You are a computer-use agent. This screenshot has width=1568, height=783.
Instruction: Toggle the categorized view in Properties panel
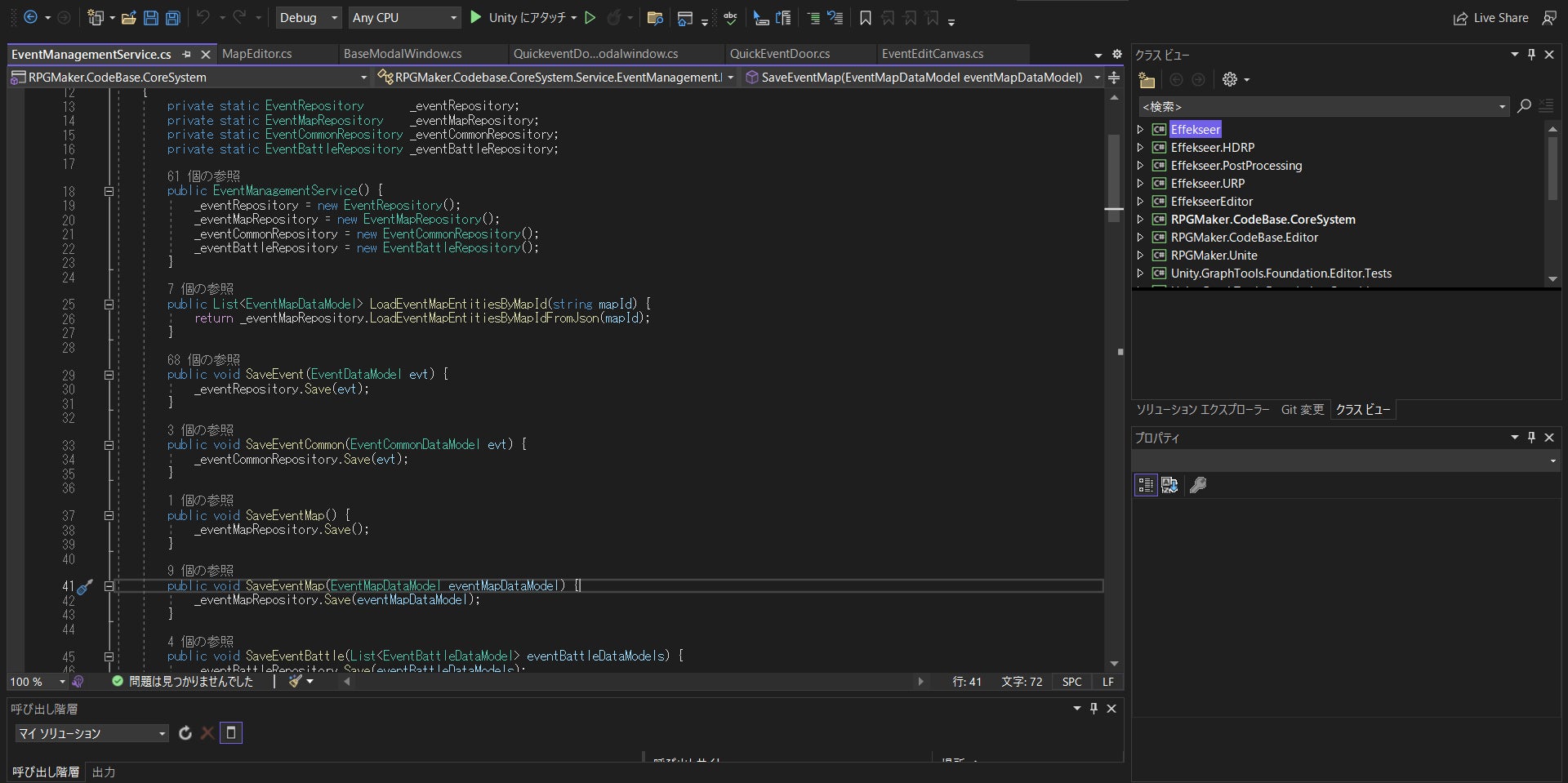1146,485
